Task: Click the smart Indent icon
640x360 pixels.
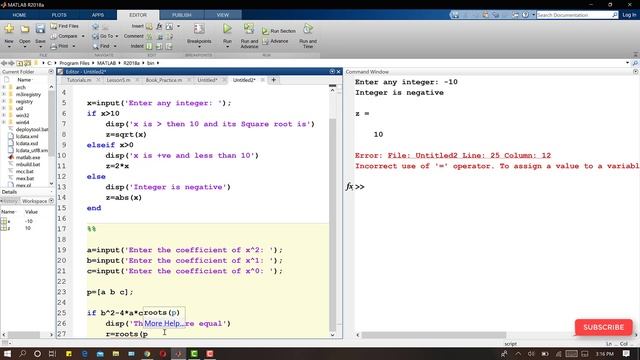Action: click(x=149, y=47)
